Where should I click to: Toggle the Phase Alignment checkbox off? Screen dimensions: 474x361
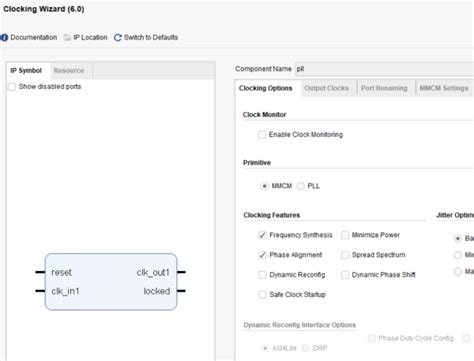262,255
